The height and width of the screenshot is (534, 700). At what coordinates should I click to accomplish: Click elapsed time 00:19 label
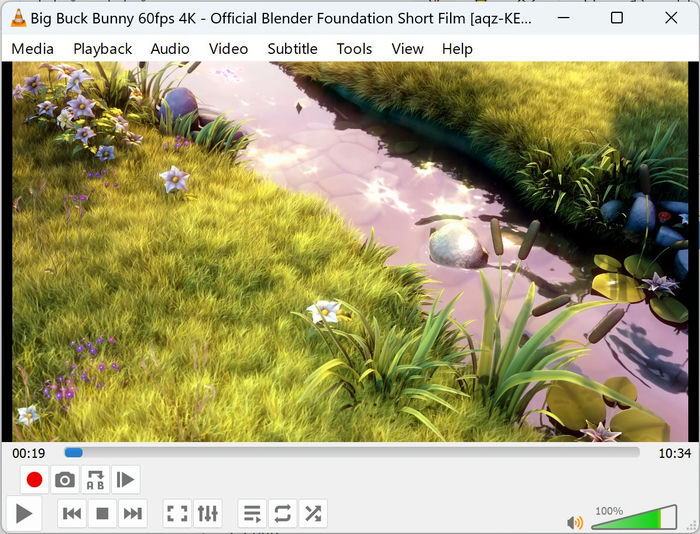click(x=29, y=454)
